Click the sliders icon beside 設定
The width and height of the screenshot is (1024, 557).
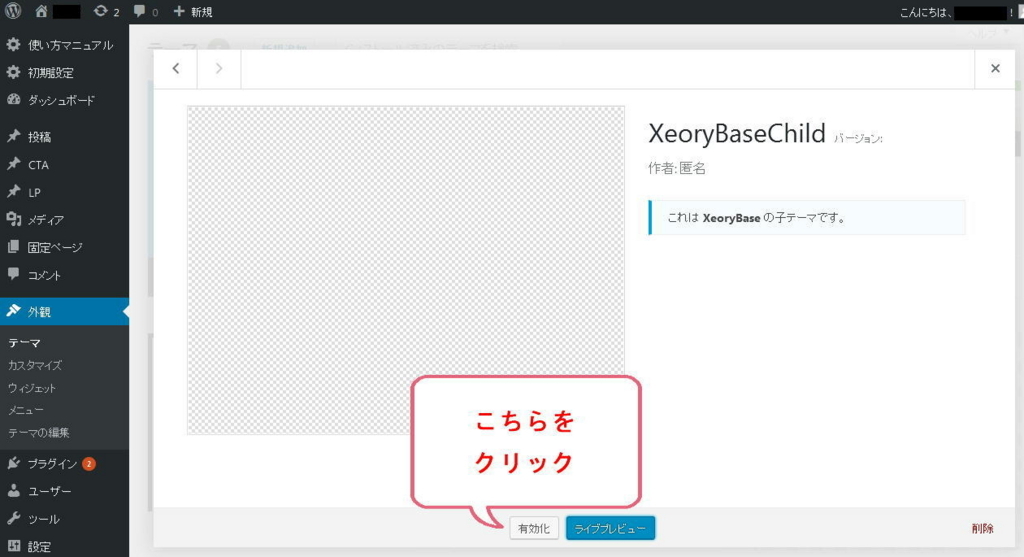pos(13,545)
